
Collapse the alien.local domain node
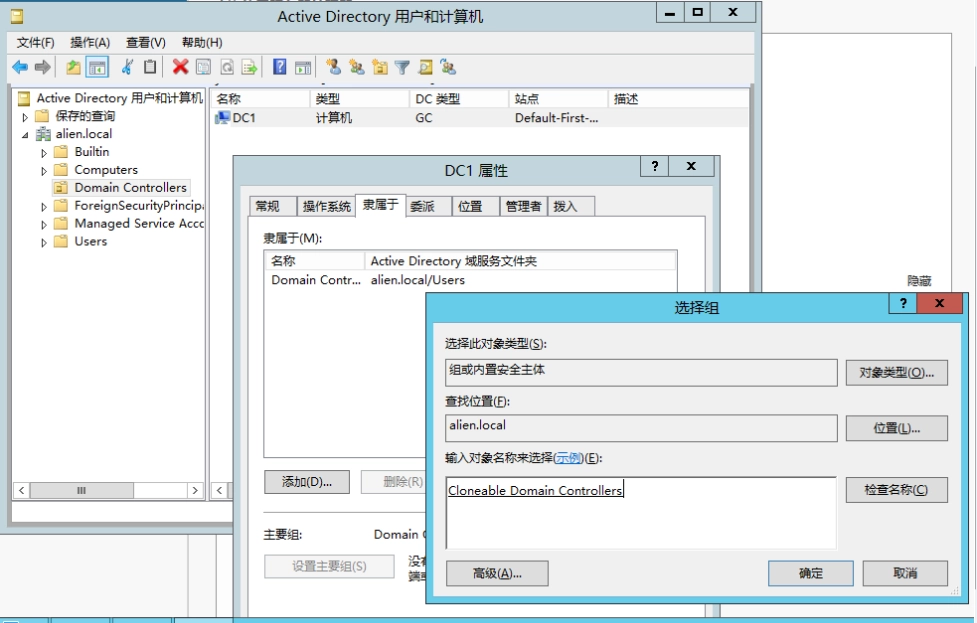point(26,135)
